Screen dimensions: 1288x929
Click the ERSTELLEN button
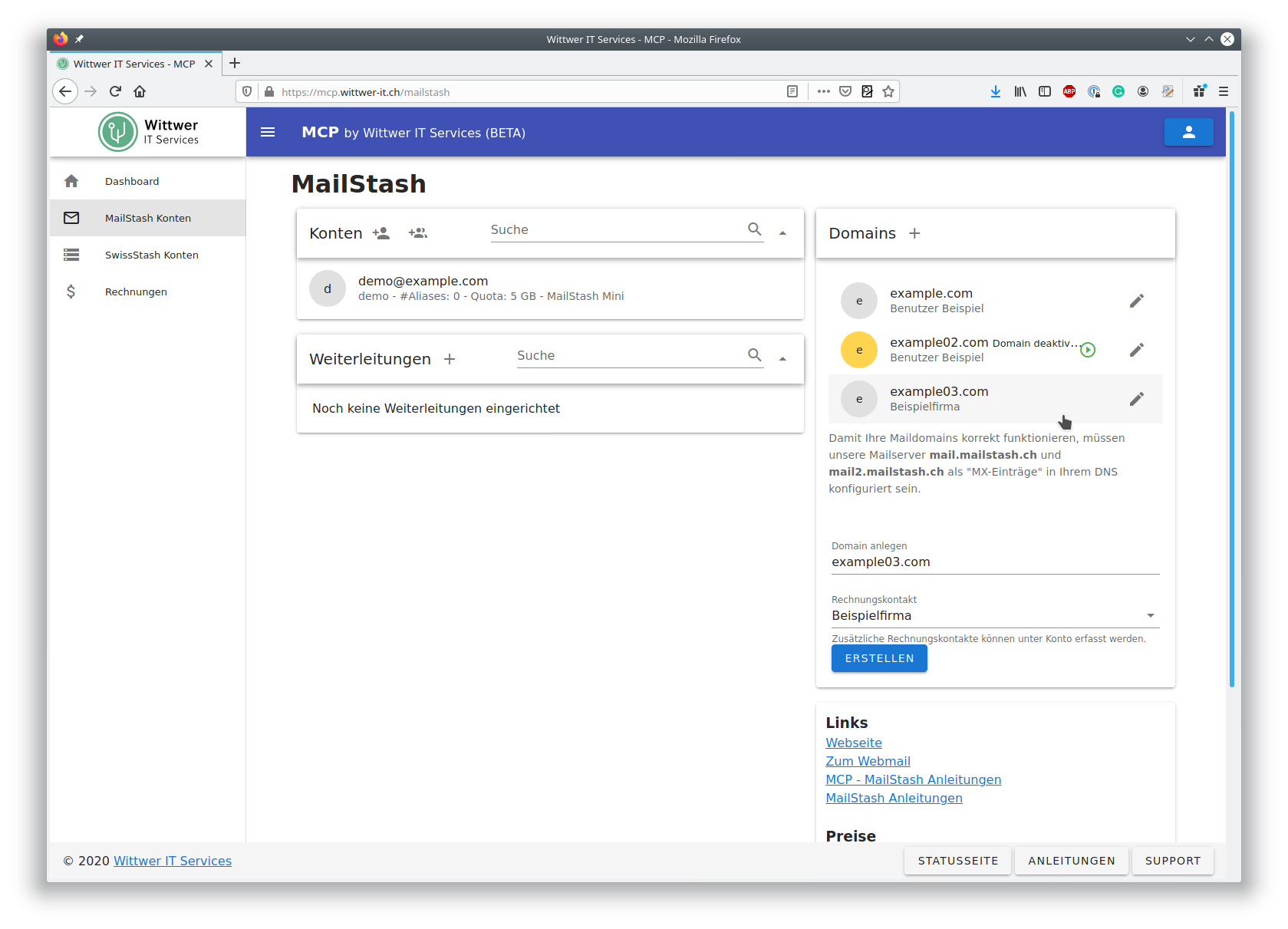(x=879, y=658)
